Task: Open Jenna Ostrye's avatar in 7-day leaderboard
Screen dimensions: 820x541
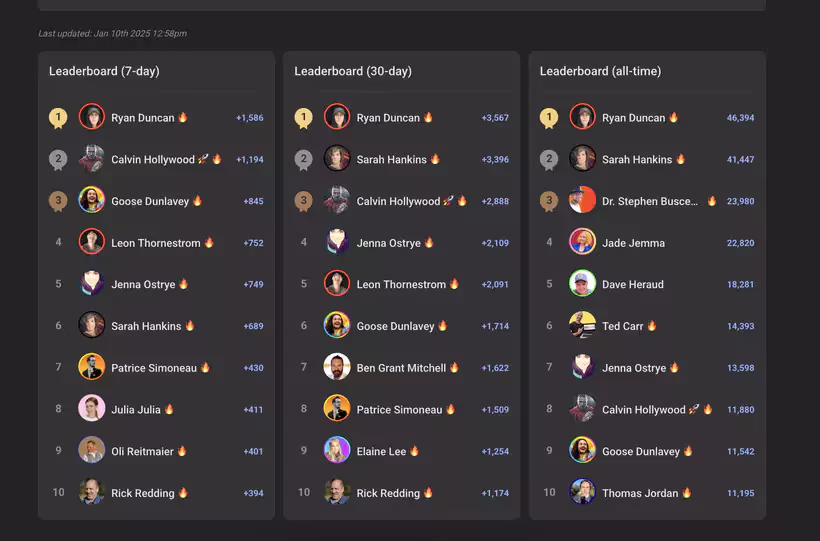Action: pyautogui.click(x=92, y=284)
